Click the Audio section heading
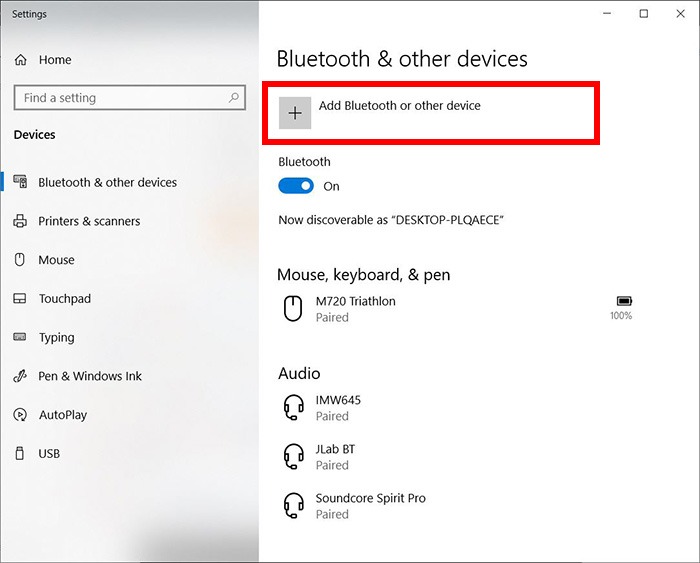This screenshot has height=563, width=700. 299,373
